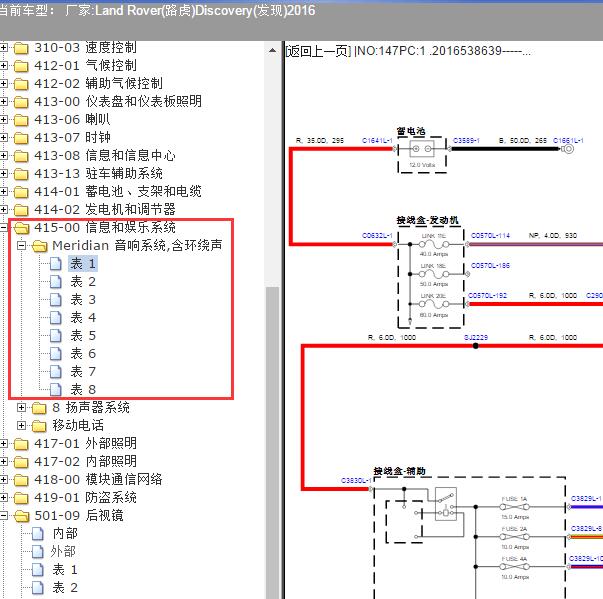Screen dimensions: 603x599
Task: Click connector label C0570L-114 in diagram
Action: (x=490, y=235)
